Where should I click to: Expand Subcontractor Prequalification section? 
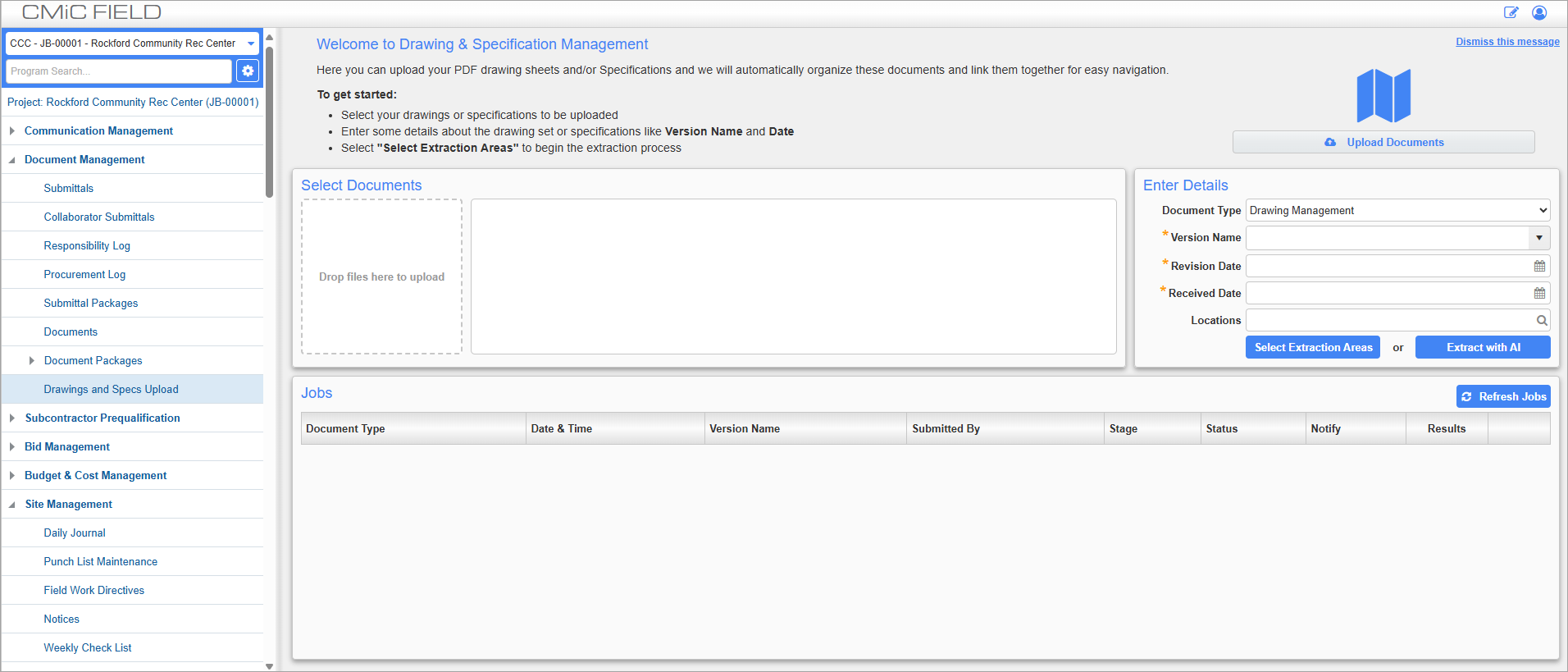coord(12,418)
